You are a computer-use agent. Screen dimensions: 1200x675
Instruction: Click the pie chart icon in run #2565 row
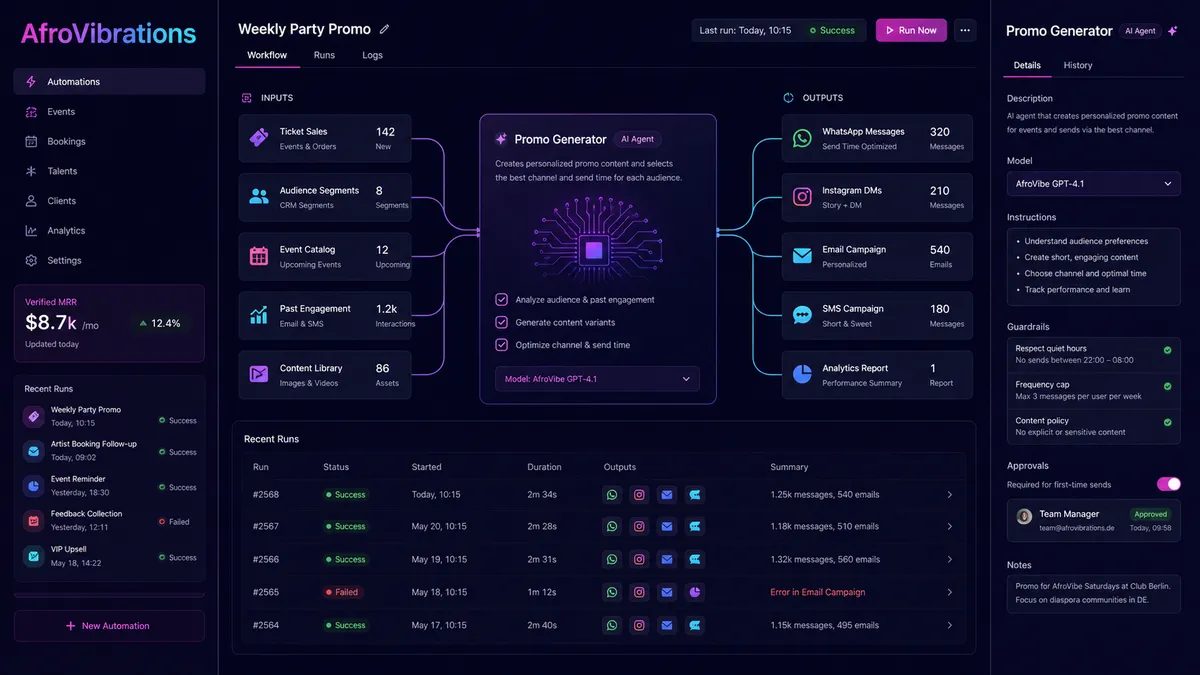[x=695, y=592]
